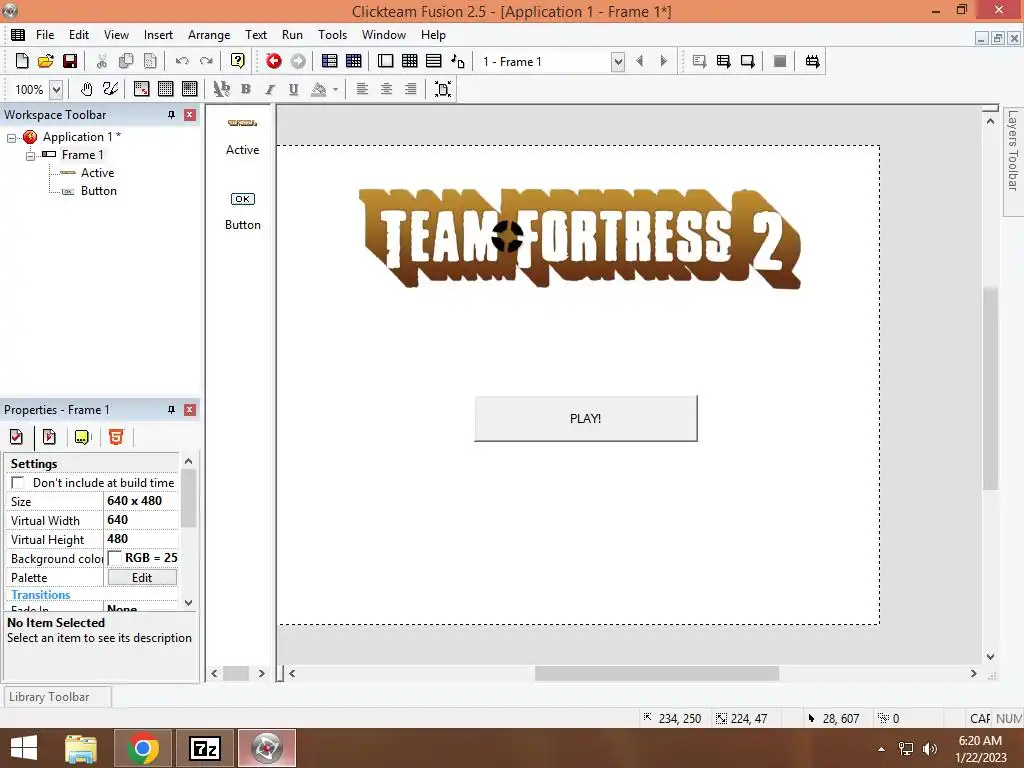Click the frame editor horizontal scrollbar thumb
Screen dimensions: 1024x768
pyautogui.click(x=656, y=673)
